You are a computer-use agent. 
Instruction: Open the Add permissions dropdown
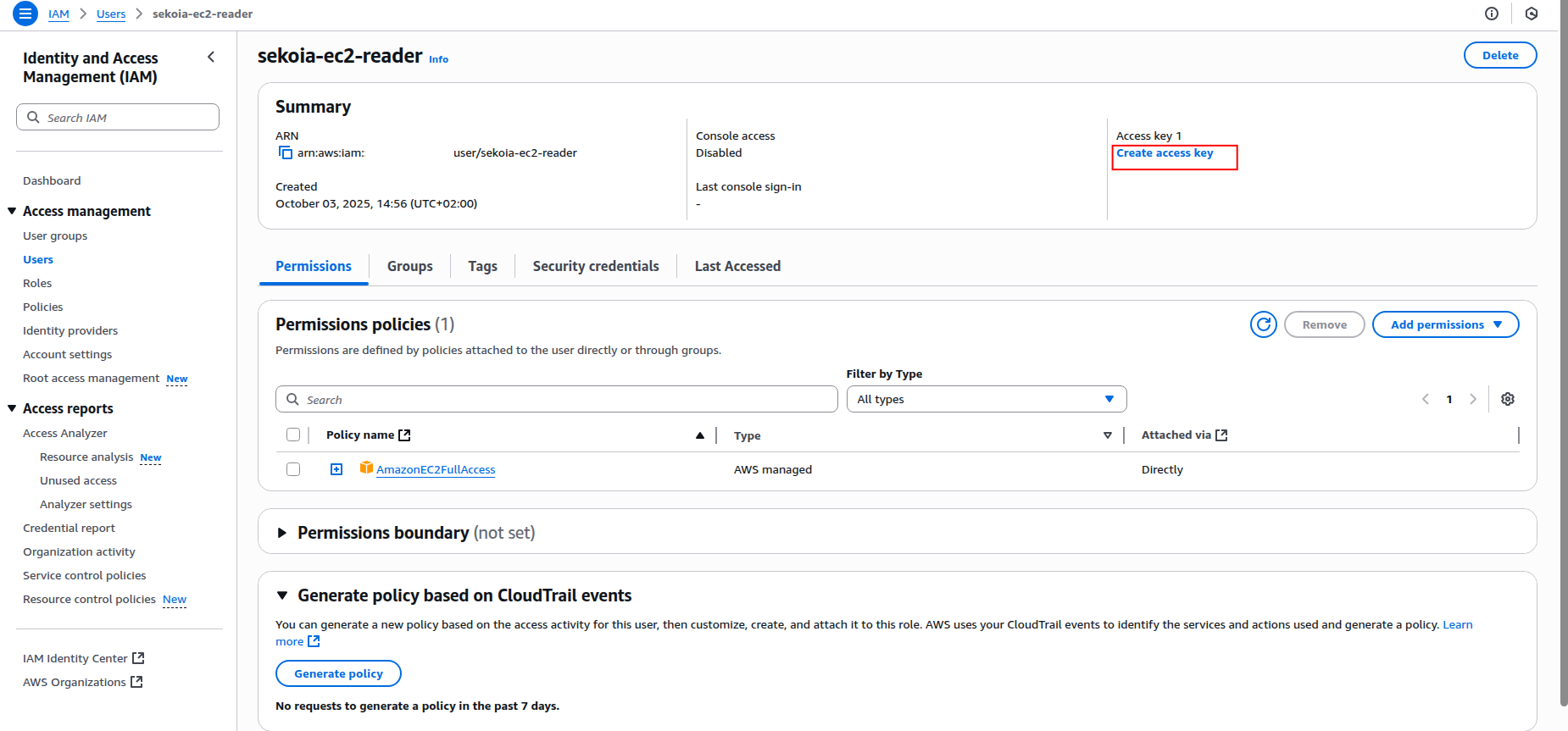pyautogui.click(x=1445, y=324)
